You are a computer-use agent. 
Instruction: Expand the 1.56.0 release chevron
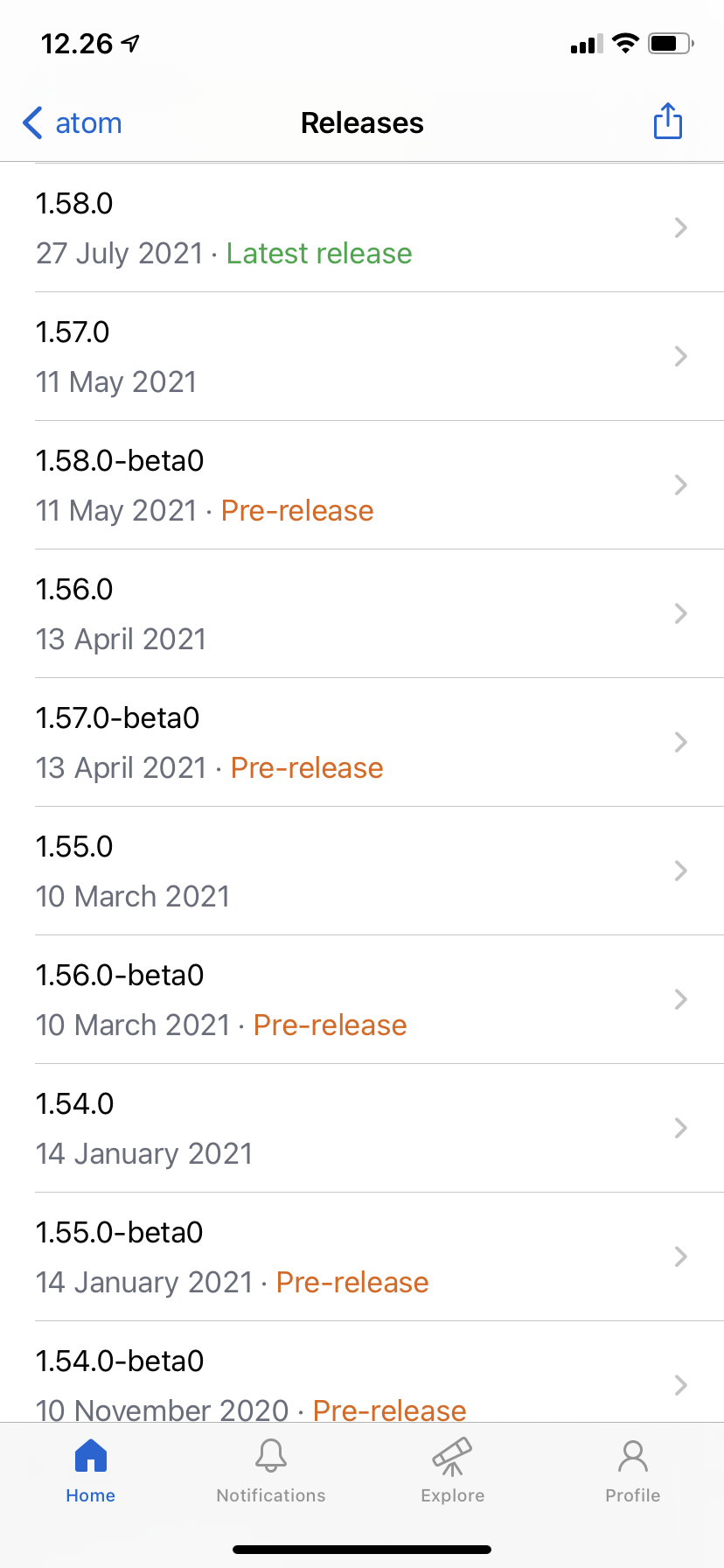pyautogui.click(x=680, y=613)
